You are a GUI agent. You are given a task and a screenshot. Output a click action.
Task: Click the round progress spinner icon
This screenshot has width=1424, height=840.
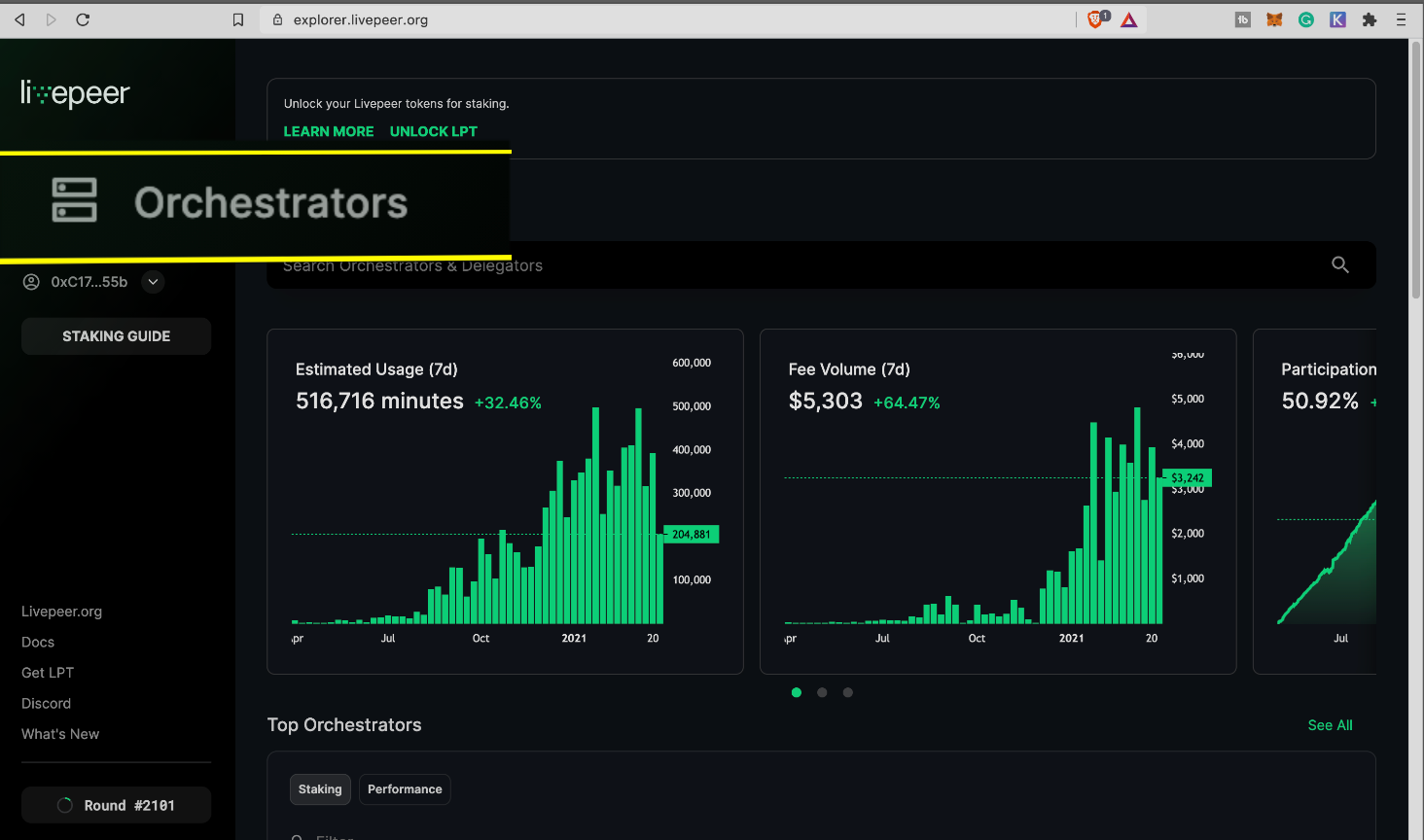coord(65,805)
